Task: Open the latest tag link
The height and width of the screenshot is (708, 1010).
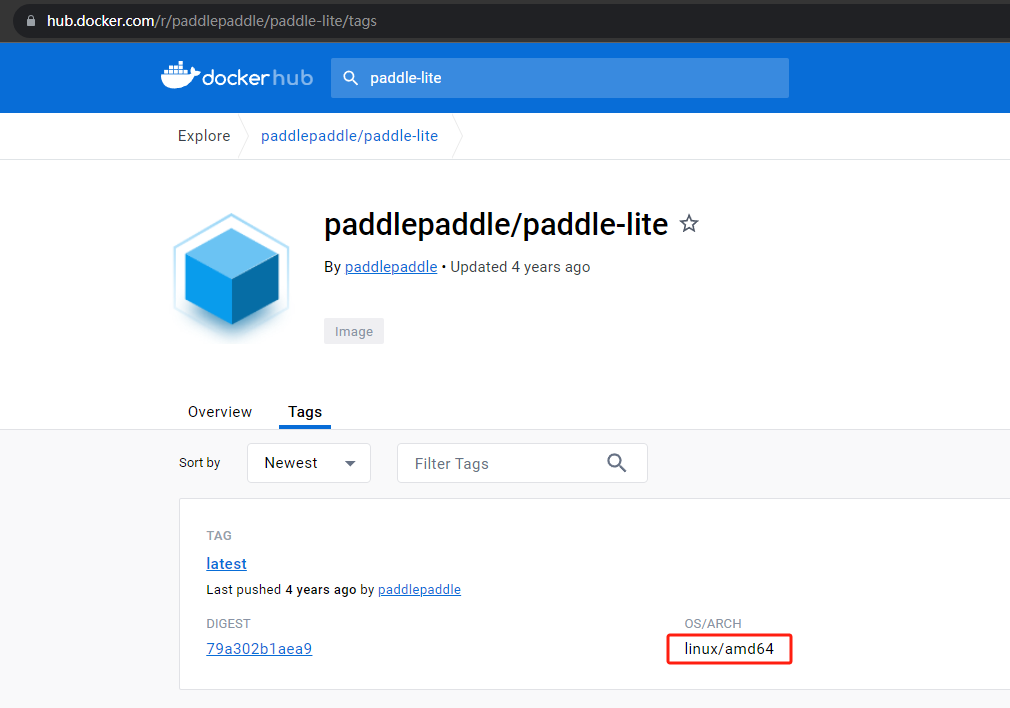Action: pos(226,564)
